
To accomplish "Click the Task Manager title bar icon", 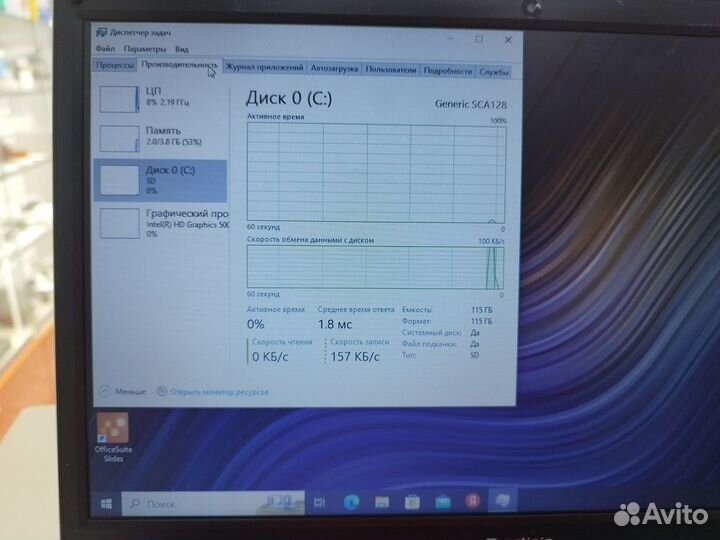I will pos(101,33).
